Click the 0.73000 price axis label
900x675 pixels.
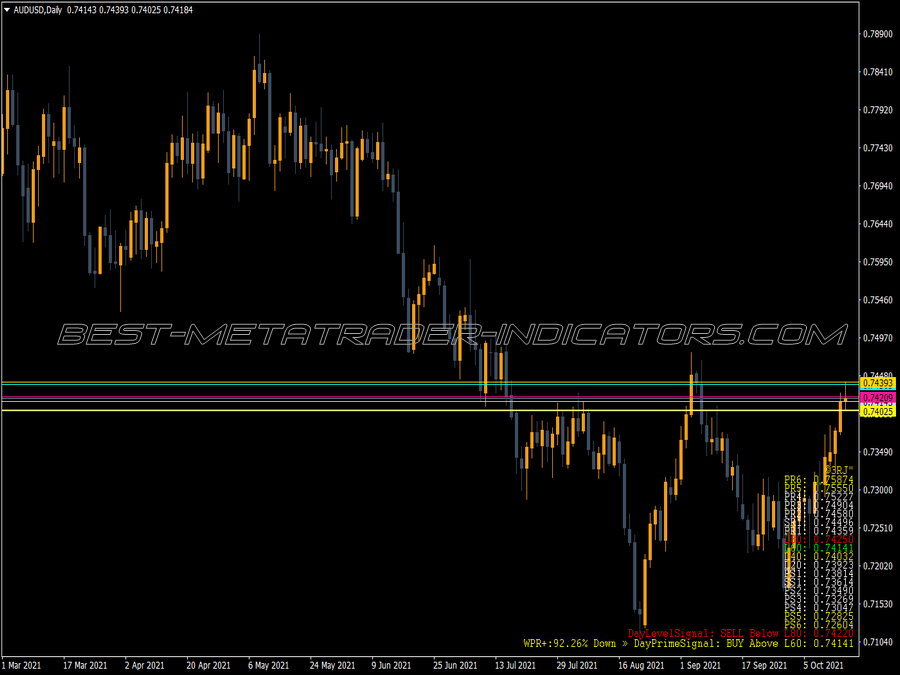878,490
